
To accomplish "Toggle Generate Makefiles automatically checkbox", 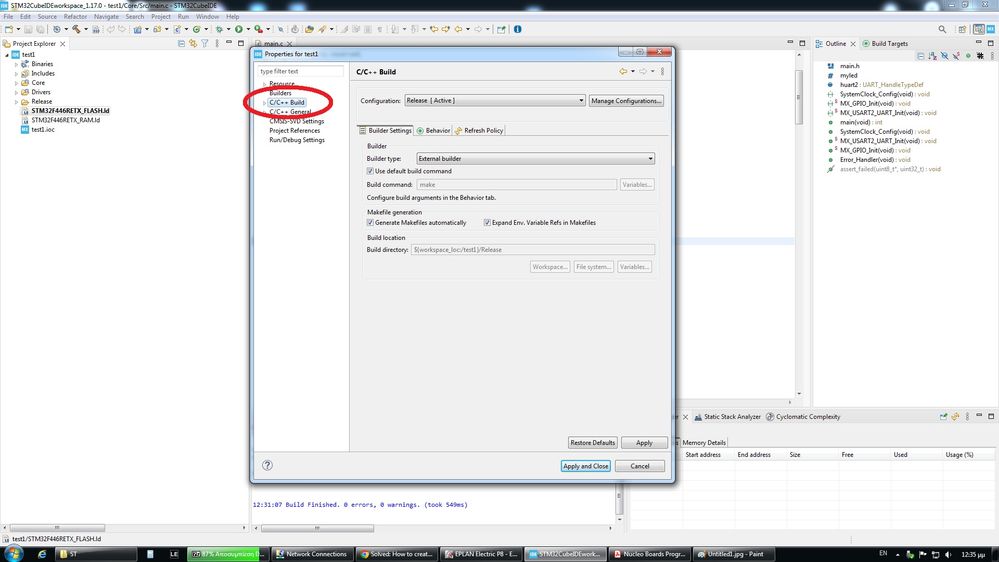I will click(x=370, y=222).
